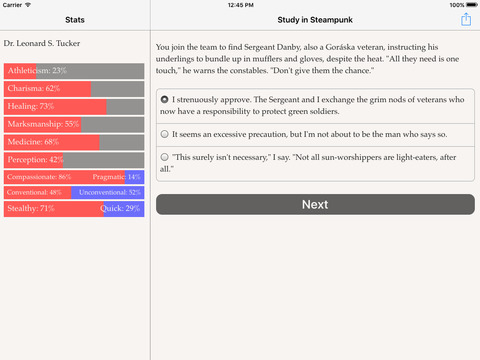This screenshot has height=360, width=480.
Task: Click the Wi-Fi status icon
Action: click(x=28, y=5)
